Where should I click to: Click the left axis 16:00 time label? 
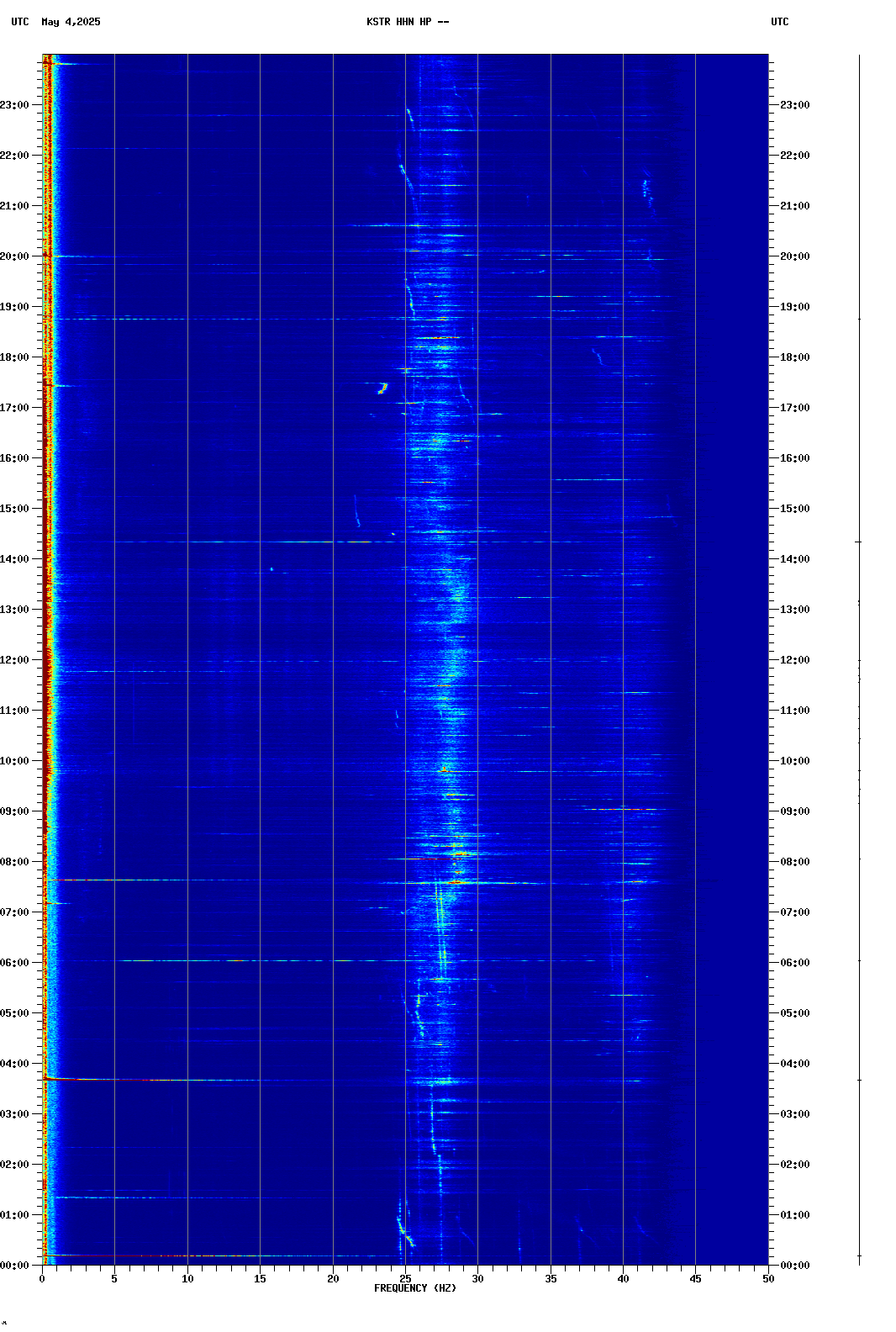(x=14, y=458)
